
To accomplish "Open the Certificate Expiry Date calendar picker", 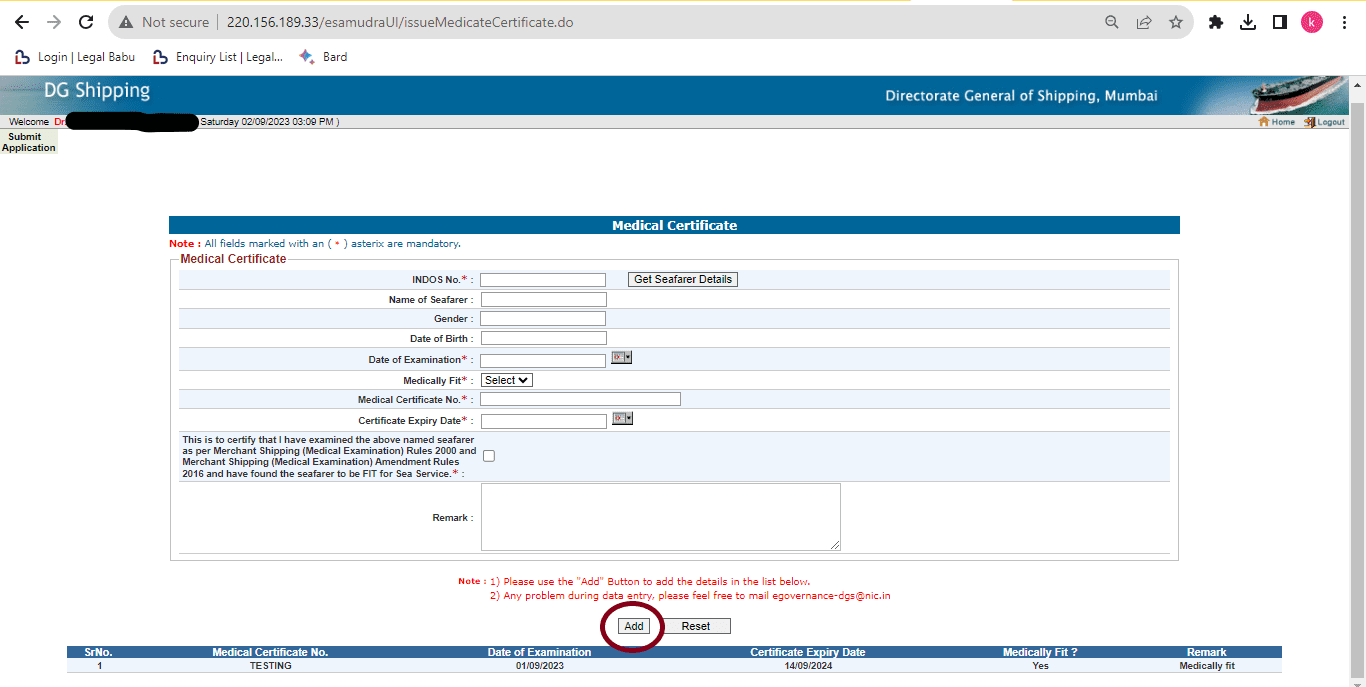I will pos(621,418).
